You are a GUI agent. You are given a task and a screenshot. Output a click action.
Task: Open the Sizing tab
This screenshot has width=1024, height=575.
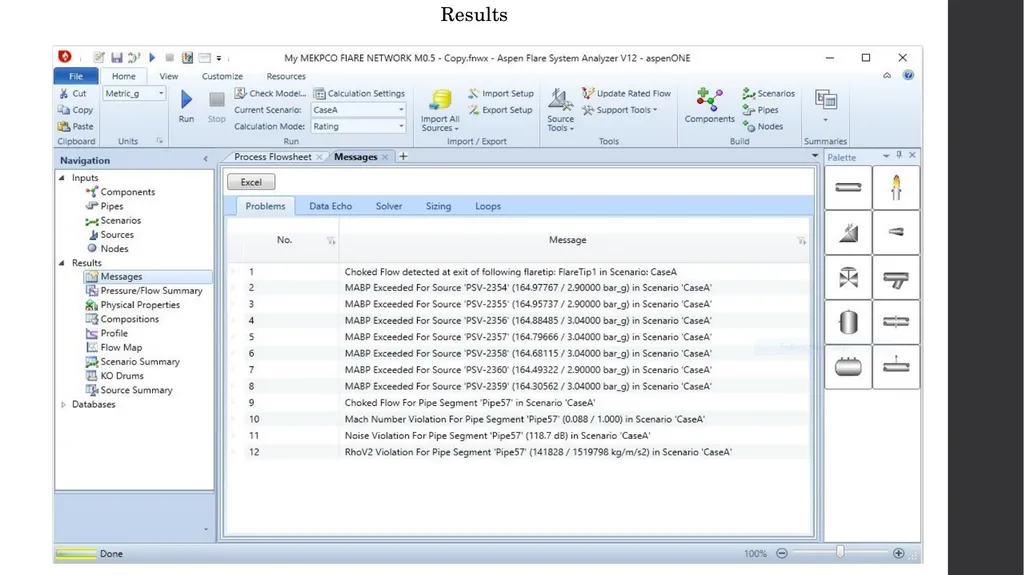click(x=438, y=206)
